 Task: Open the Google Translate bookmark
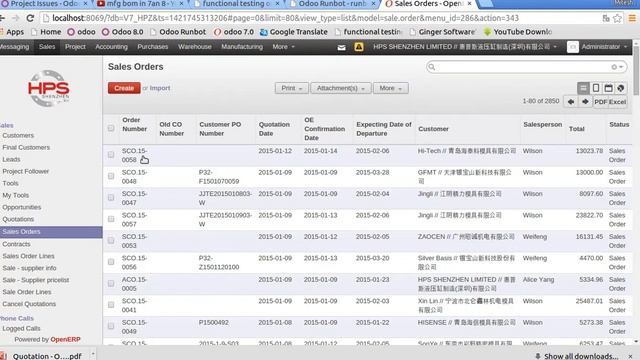[x=293, y=32]
